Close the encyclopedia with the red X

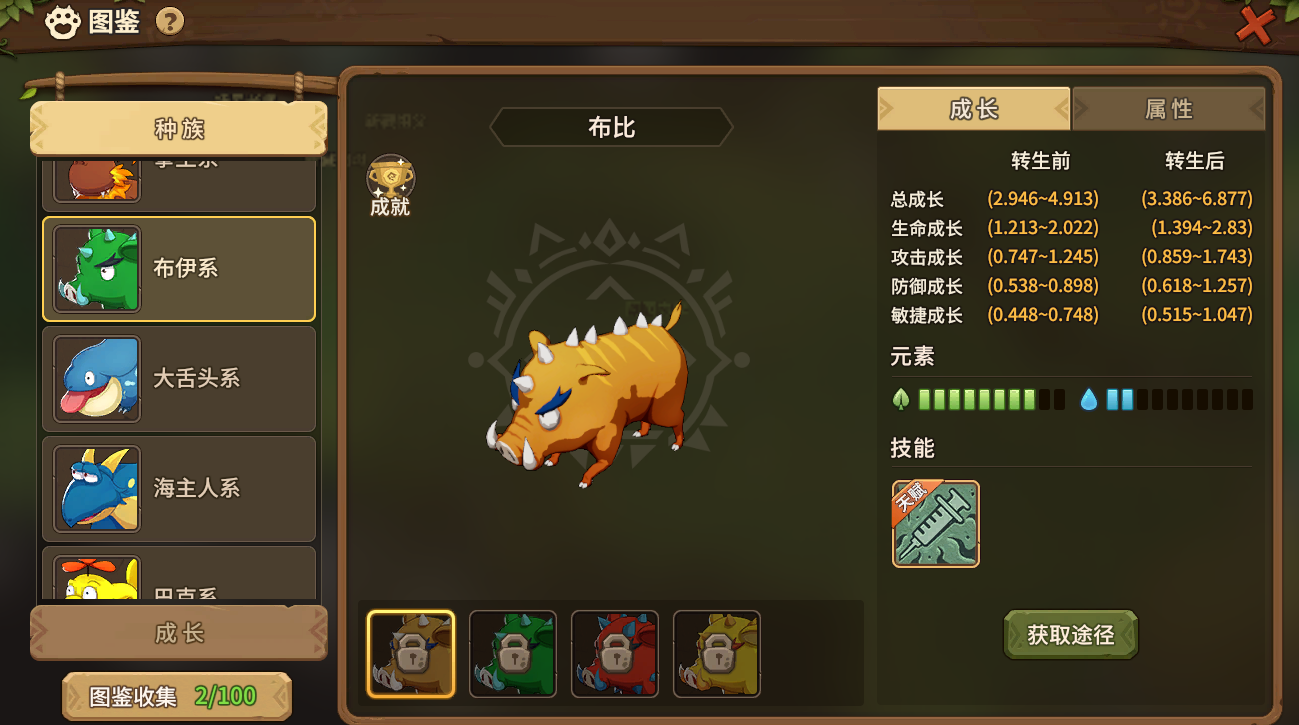[1254, 25]
